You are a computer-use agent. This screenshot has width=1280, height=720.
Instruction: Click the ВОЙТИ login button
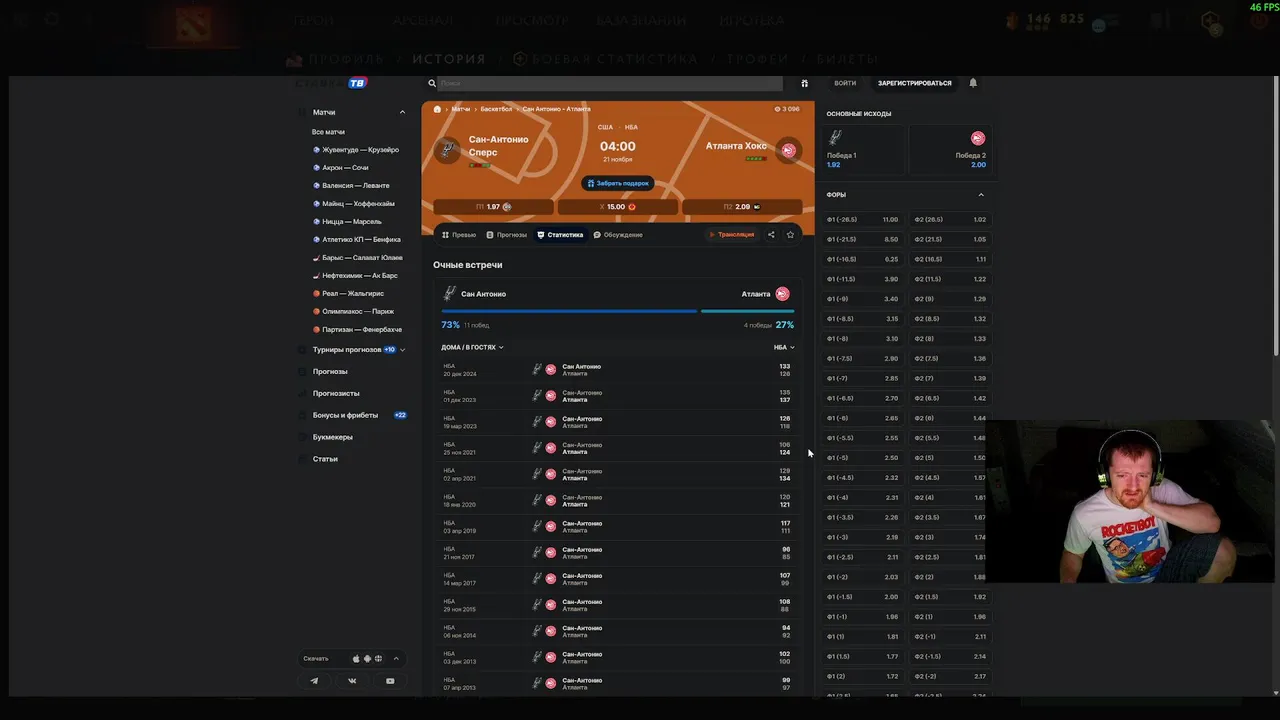click(x=845, y=83)
